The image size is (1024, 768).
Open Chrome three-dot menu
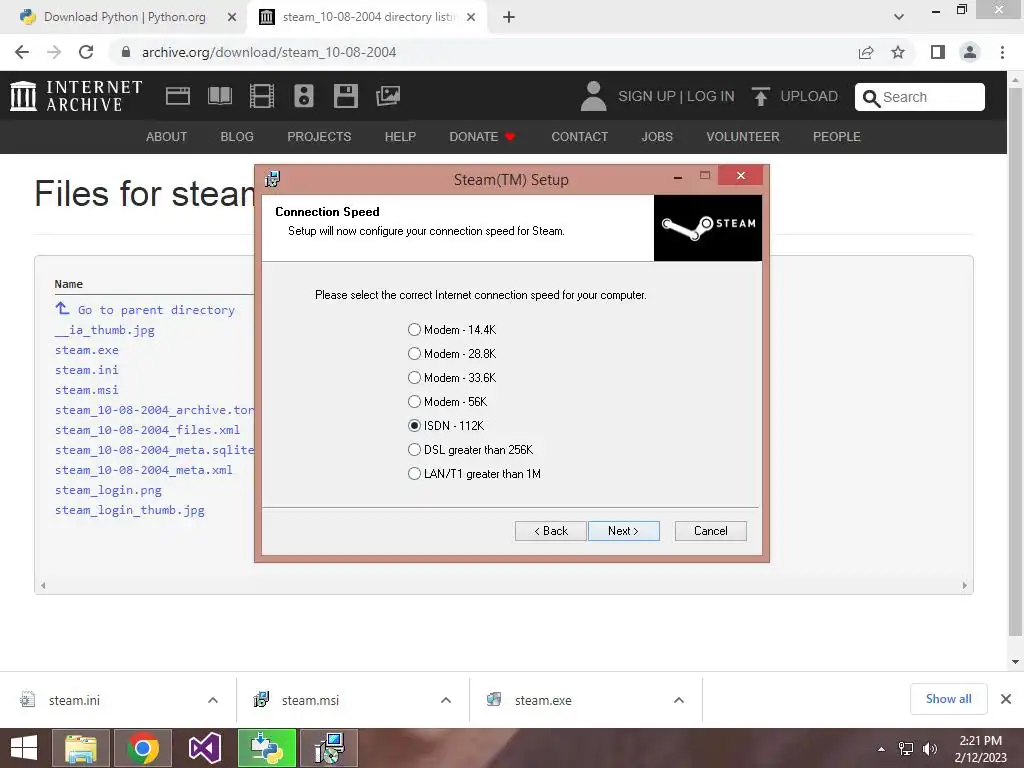1002,52
